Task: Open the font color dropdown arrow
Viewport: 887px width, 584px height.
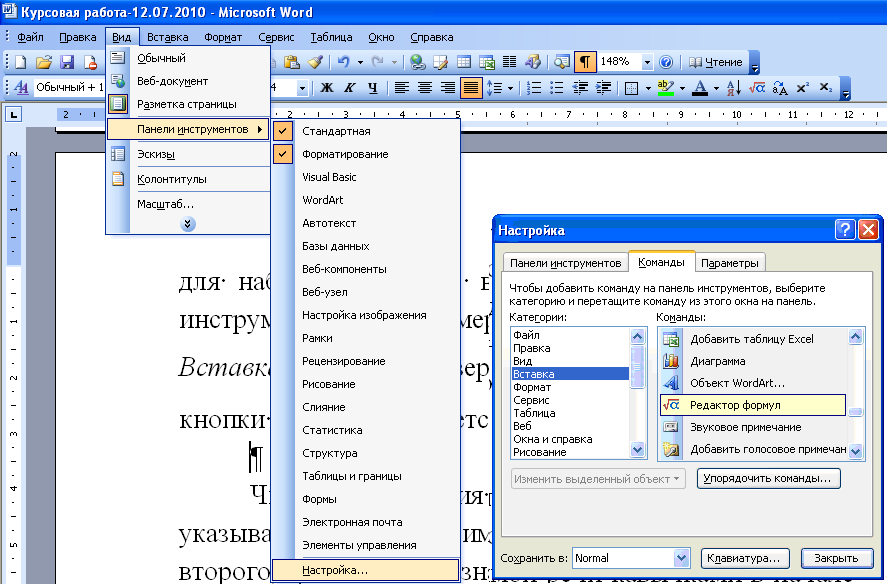Action: pyautogui.click(x=716, y=88)
